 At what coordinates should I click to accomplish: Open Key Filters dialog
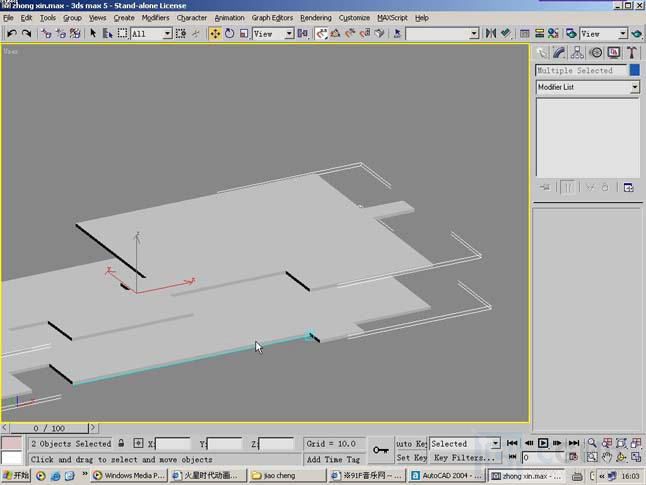(464, 457)
